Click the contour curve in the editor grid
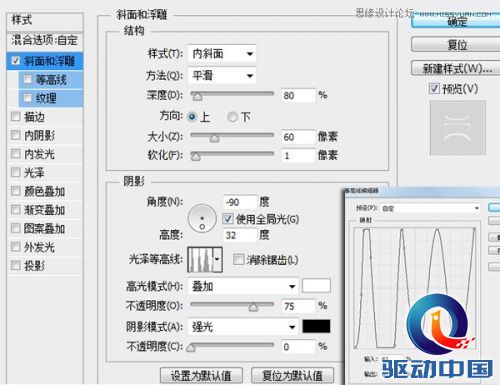Screen dimensions: 500x385 click(x=414, y=288)
